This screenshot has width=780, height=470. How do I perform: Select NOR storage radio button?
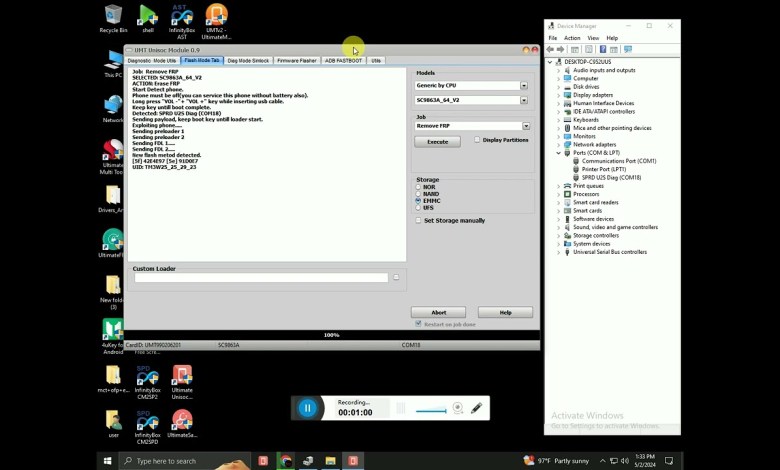tap(418, 187)
